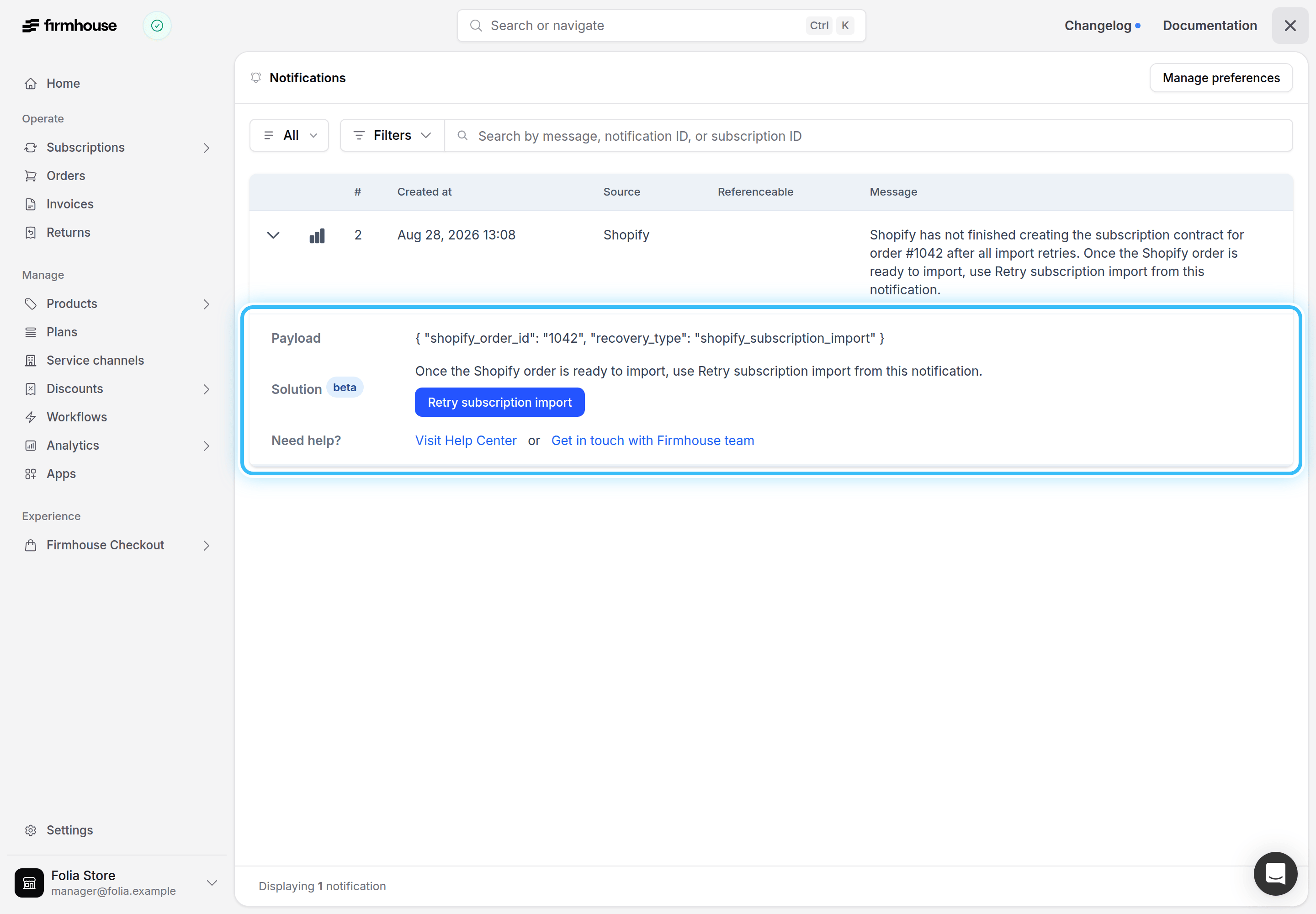Click the Folia Store avatar icon
Viewport: 1316px width, 914px height.
click(x=29, y=882)
